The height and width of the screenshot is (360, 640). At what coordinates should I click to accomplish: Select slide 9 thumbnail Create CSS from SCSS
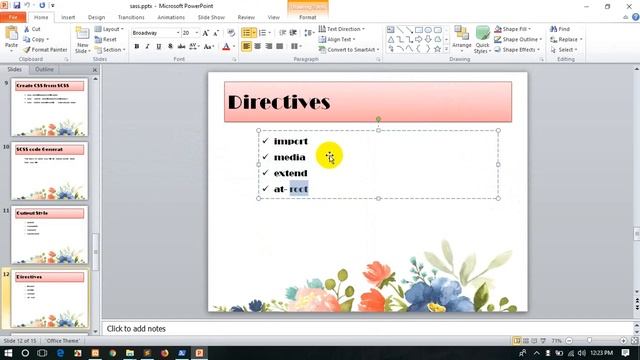[x=49, y=107]
